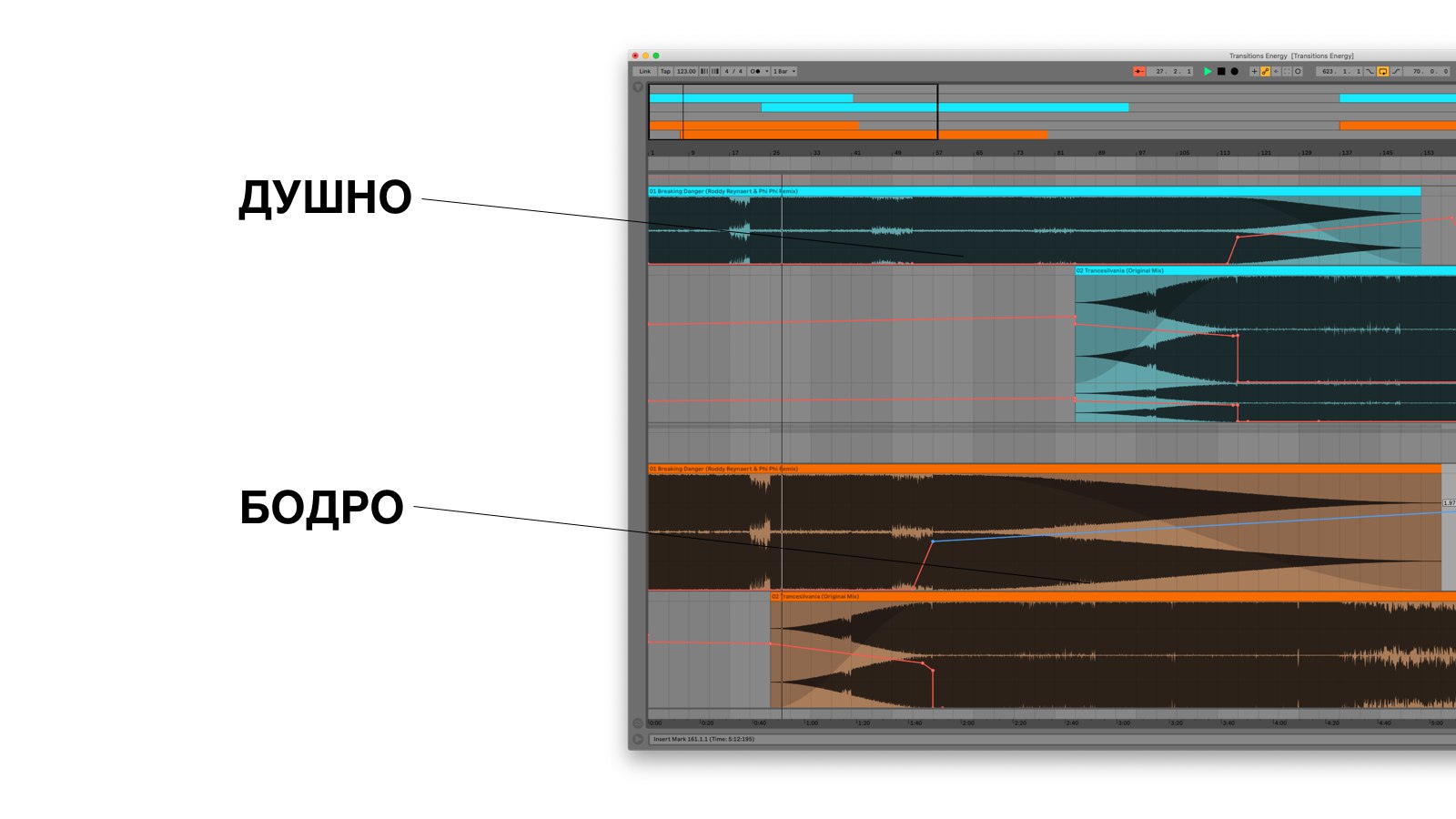
Task: Click the 3:00 mark on the time ruler
Action: pyautogui.click(x=1124, y=723)
